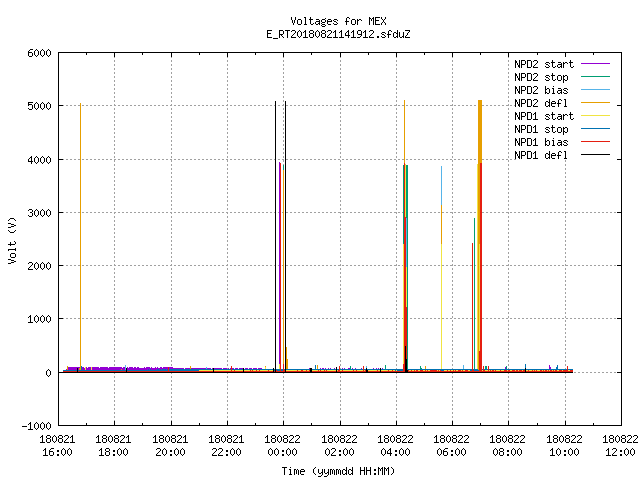The width and height of the screenshot is (640, 480).
Task: Click the orange spike just before 17:00
Action: 80,237
